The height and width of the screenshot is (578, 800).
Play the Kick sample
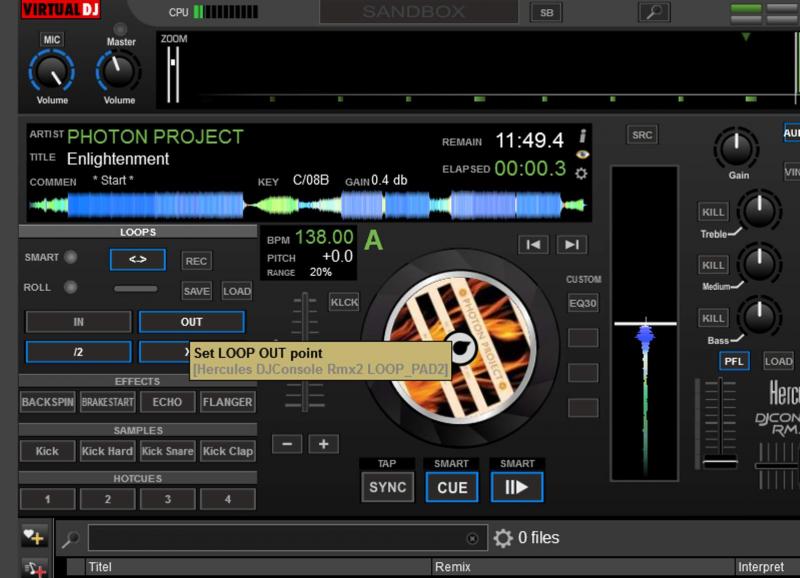pos(47,451)
